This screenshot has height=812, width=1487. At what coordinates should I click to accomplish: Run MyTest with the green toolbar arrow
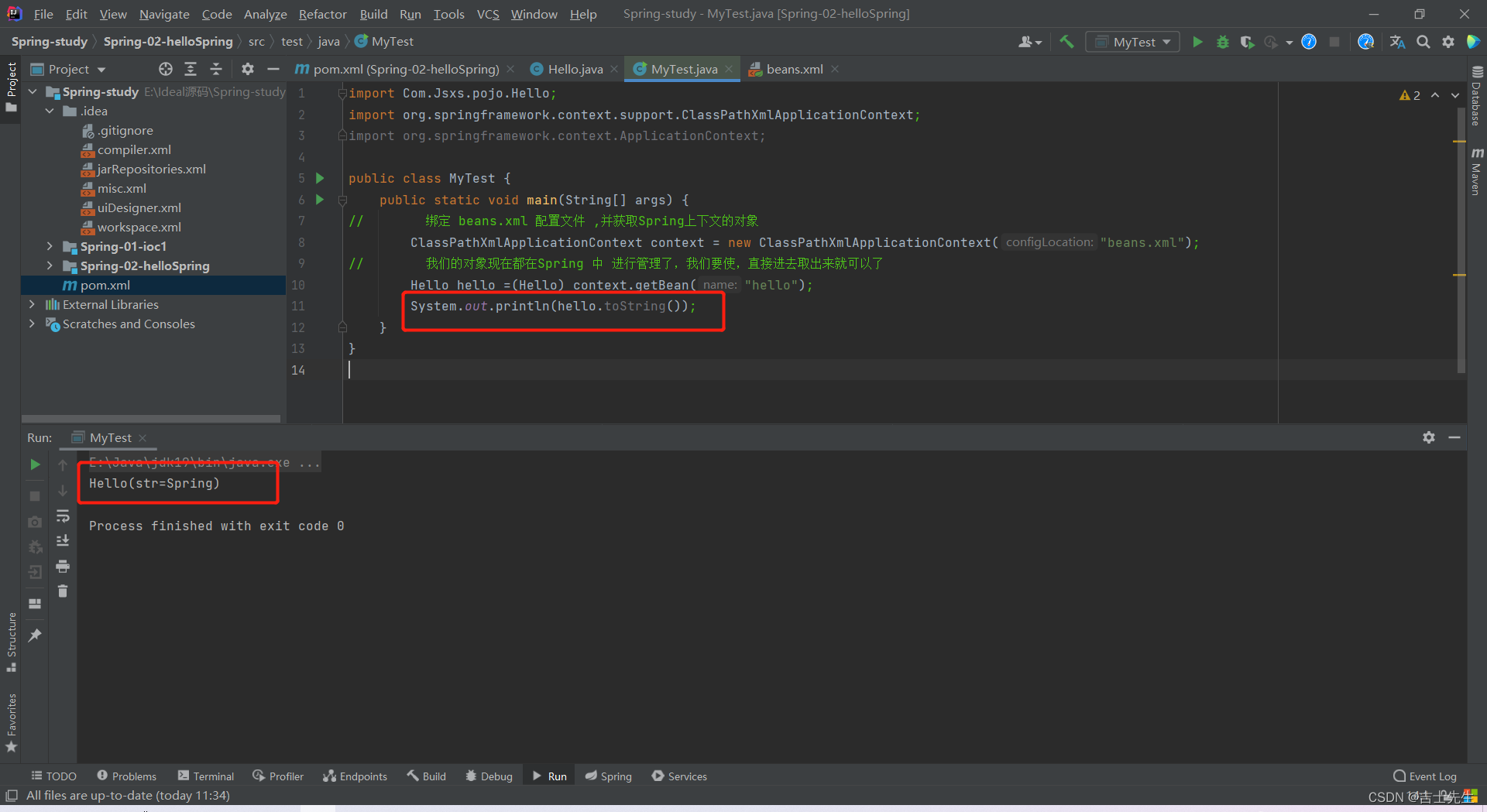coord(1197,42)
